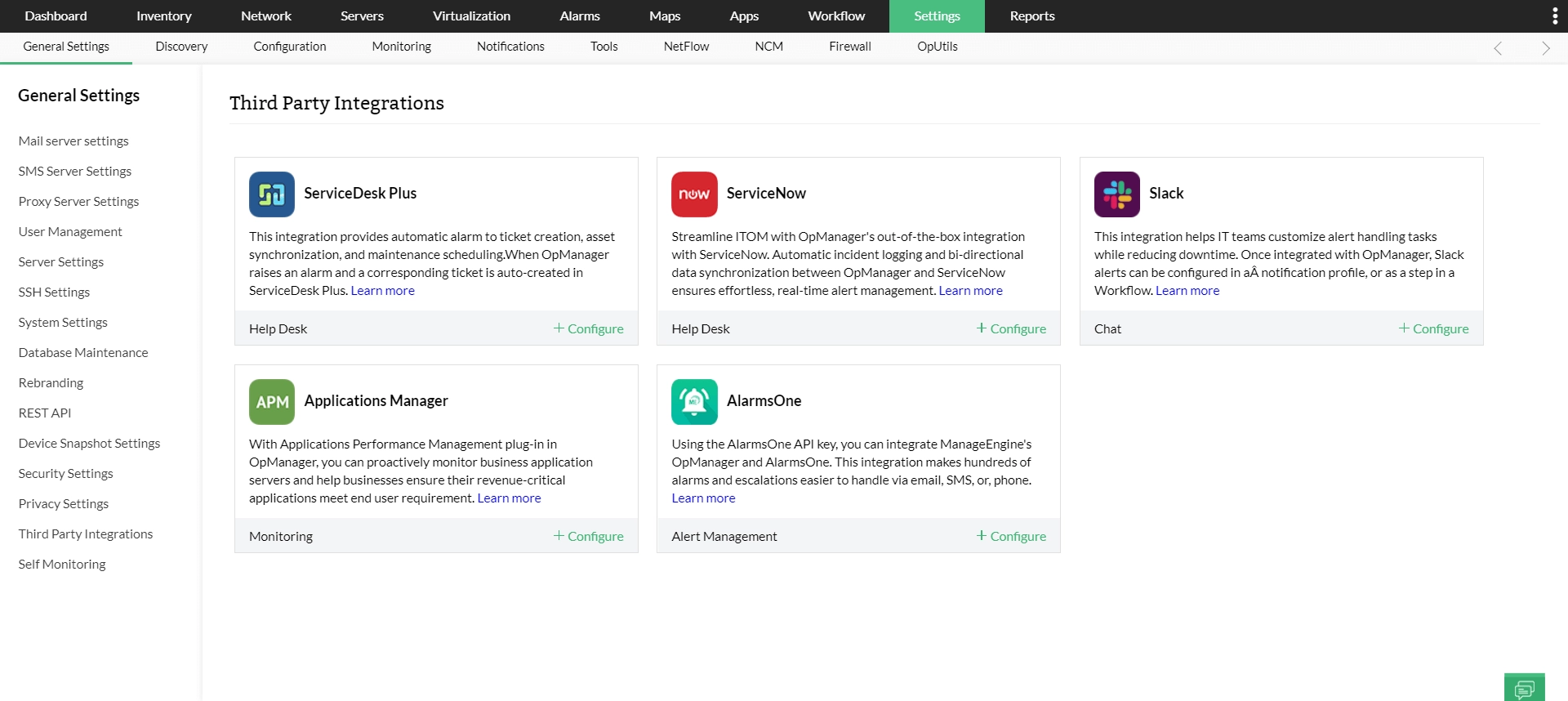Open Server Settings in sidebar
The height and width of the screenshot is (701, 1568).
[x=61, y=262]
